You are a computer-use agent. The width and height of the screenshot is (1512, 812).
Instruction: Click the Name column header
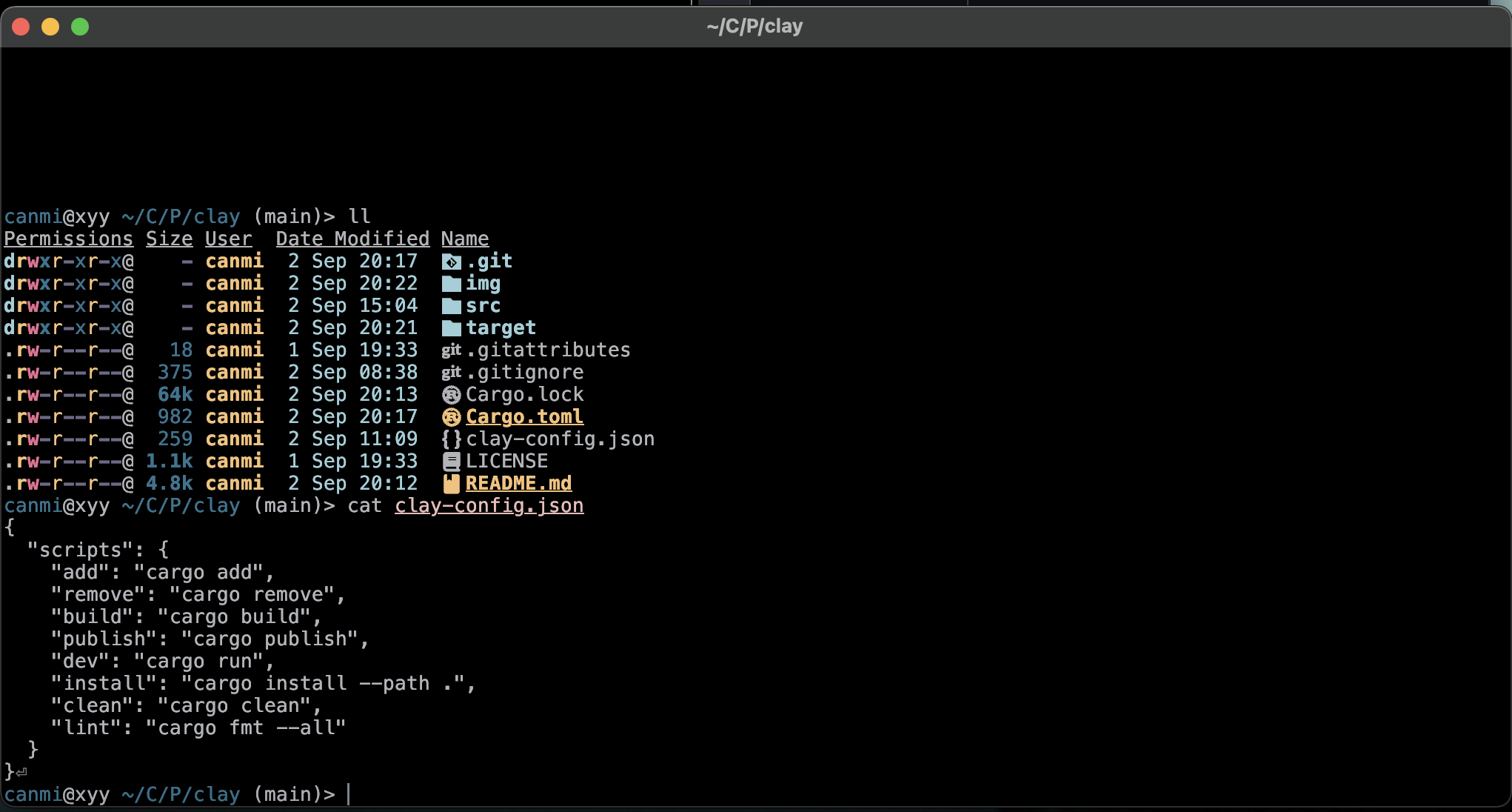(465, 239)
